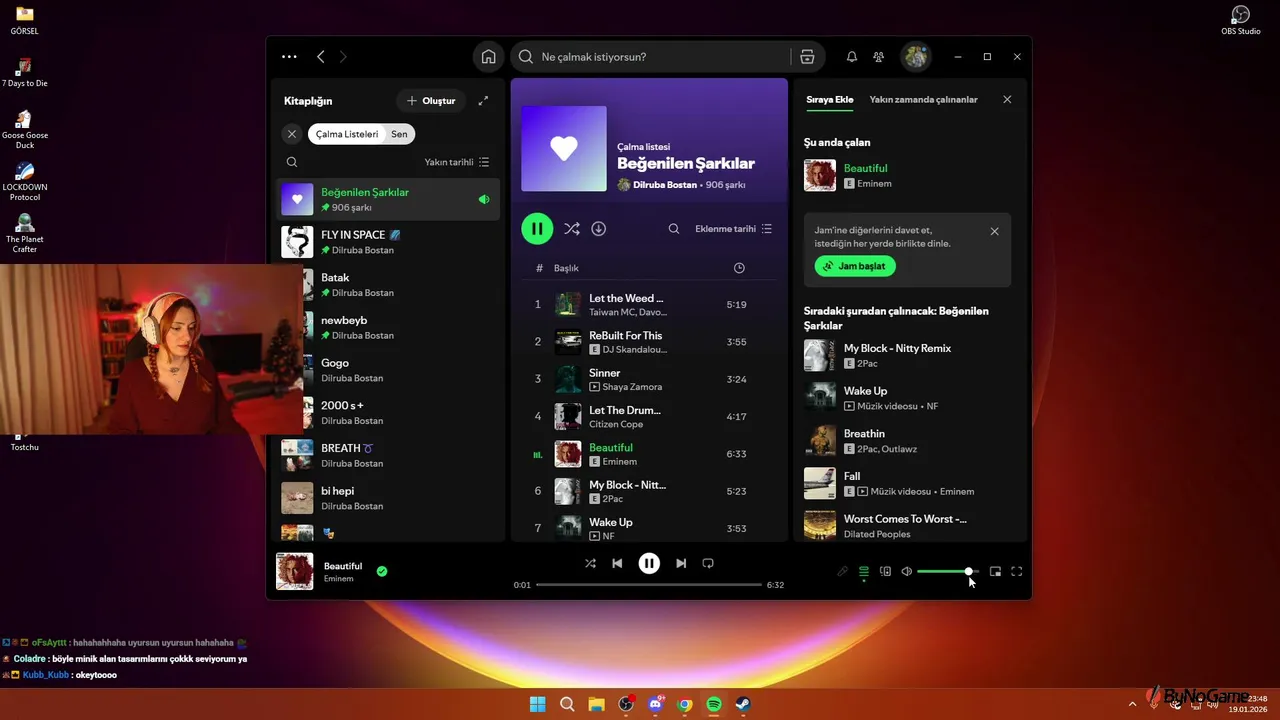Screen dimensions: 1280x720
Task: Click the duration clock column header
Action: pos(739,268)
